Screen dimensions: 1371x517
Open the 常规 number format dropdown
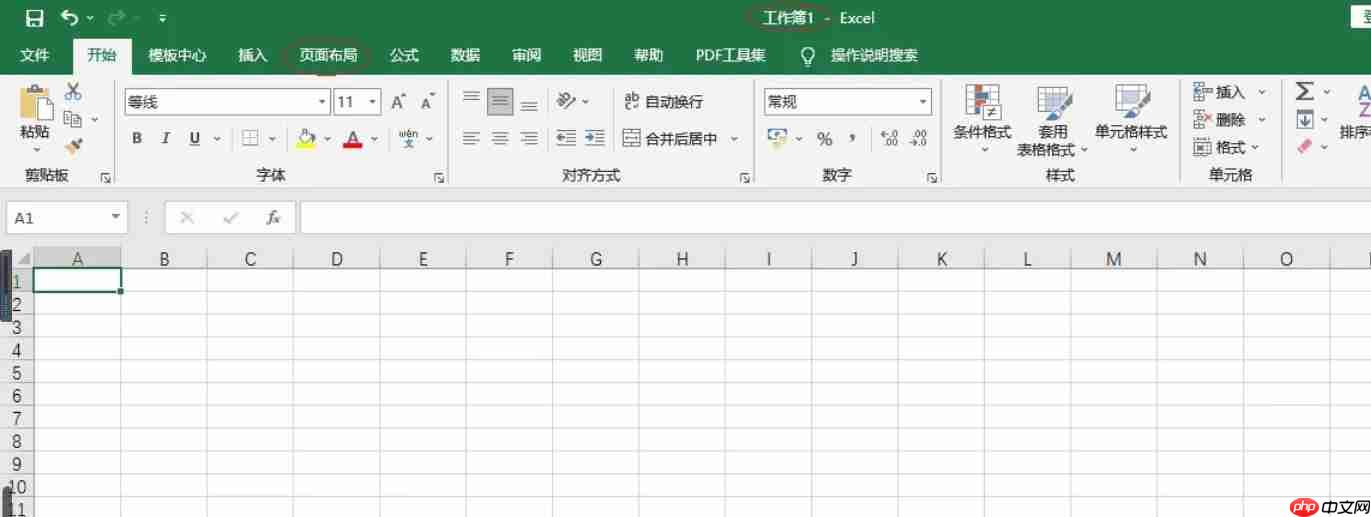[x=922, y=102]
